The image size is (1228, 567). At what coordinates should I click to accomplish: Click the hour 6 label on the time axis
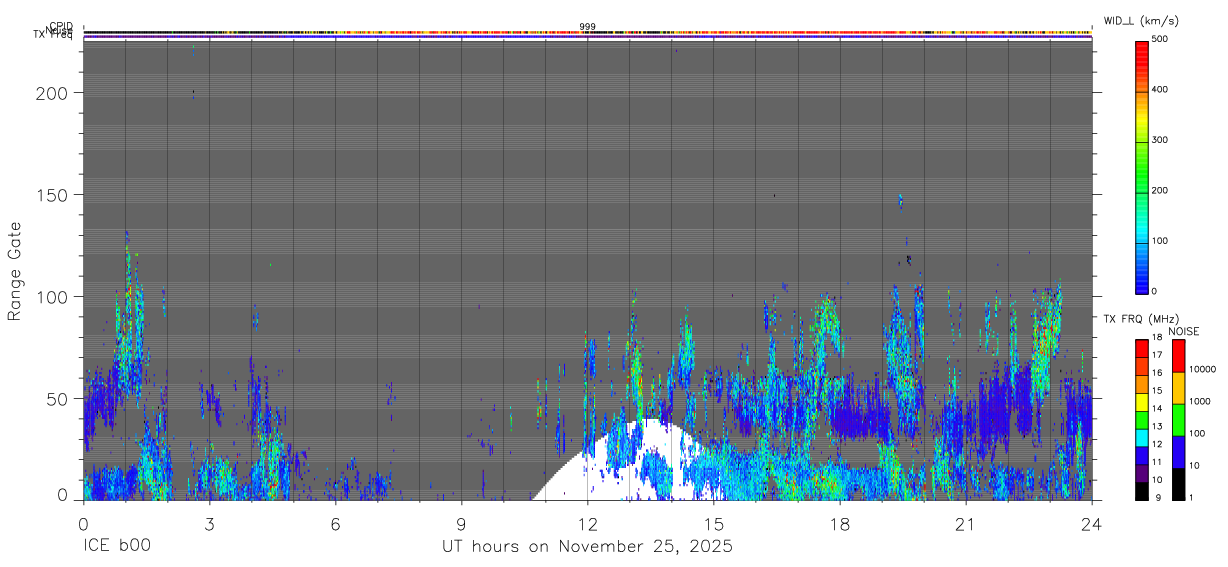coord(335,525)
